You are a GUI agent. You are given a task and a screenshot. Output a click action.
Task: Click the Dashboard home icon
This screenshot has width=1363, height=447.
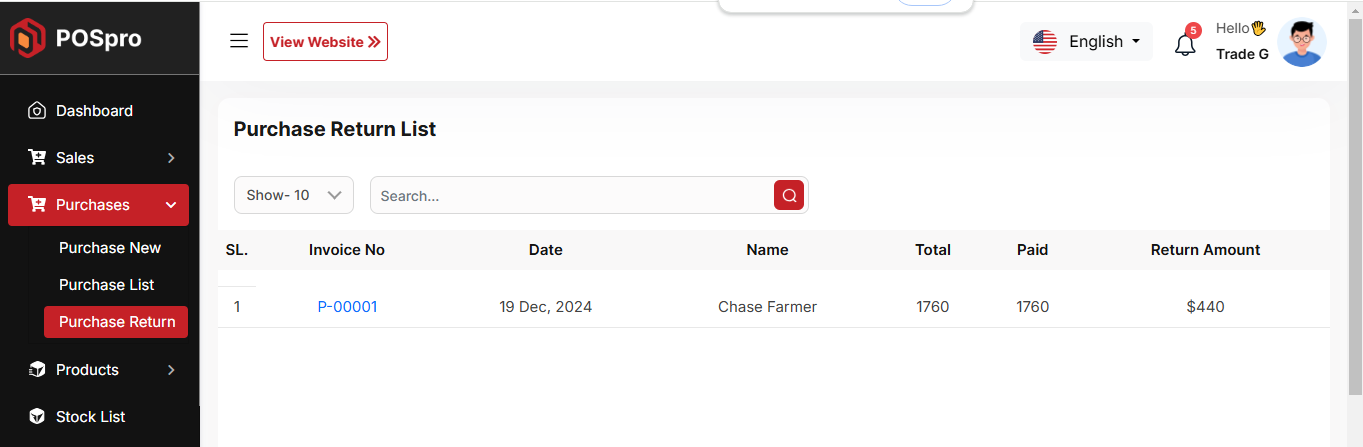pos(37,111)
